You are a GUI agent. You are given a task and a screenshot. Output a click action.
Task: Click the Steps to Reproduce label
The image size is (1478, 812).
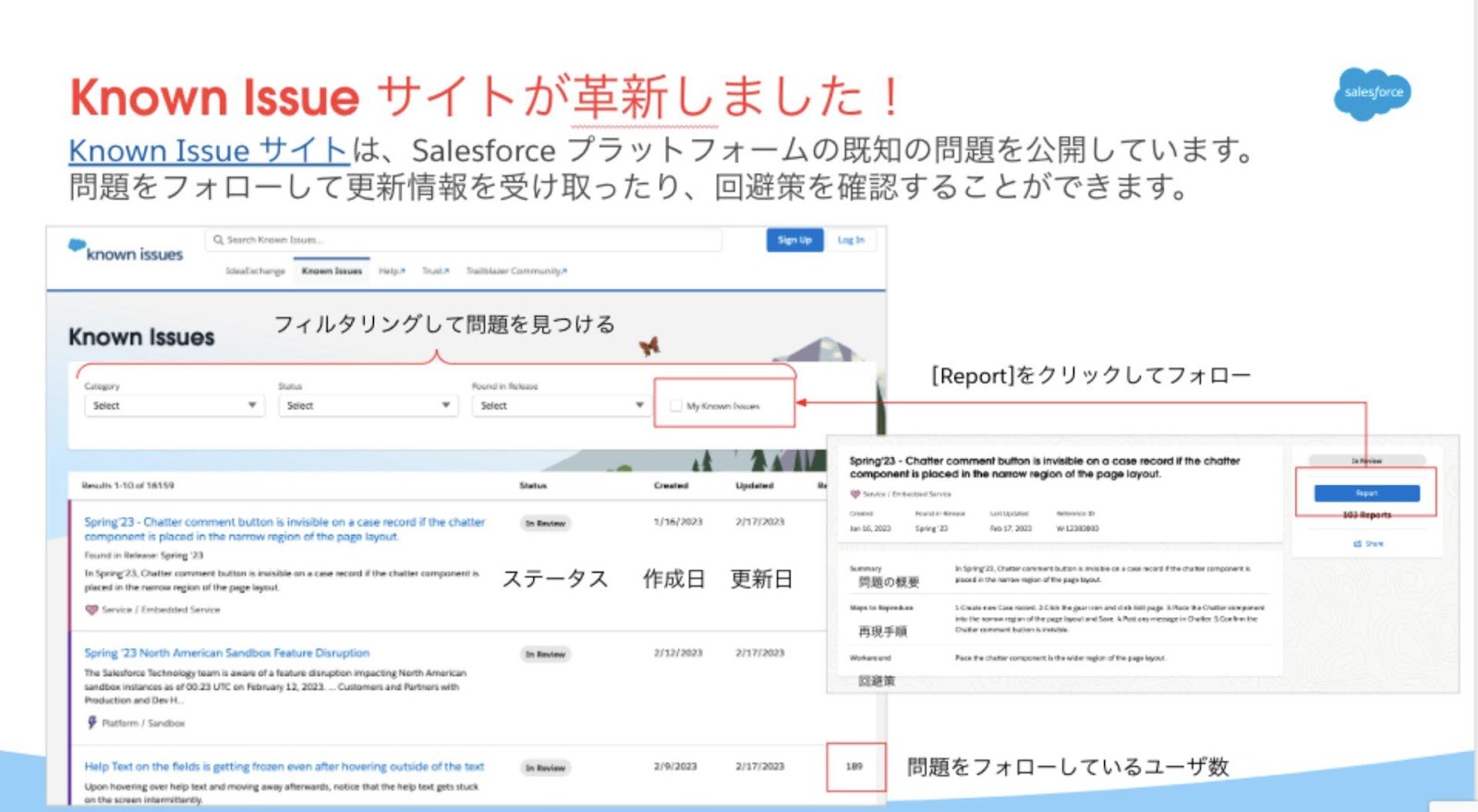881,608
